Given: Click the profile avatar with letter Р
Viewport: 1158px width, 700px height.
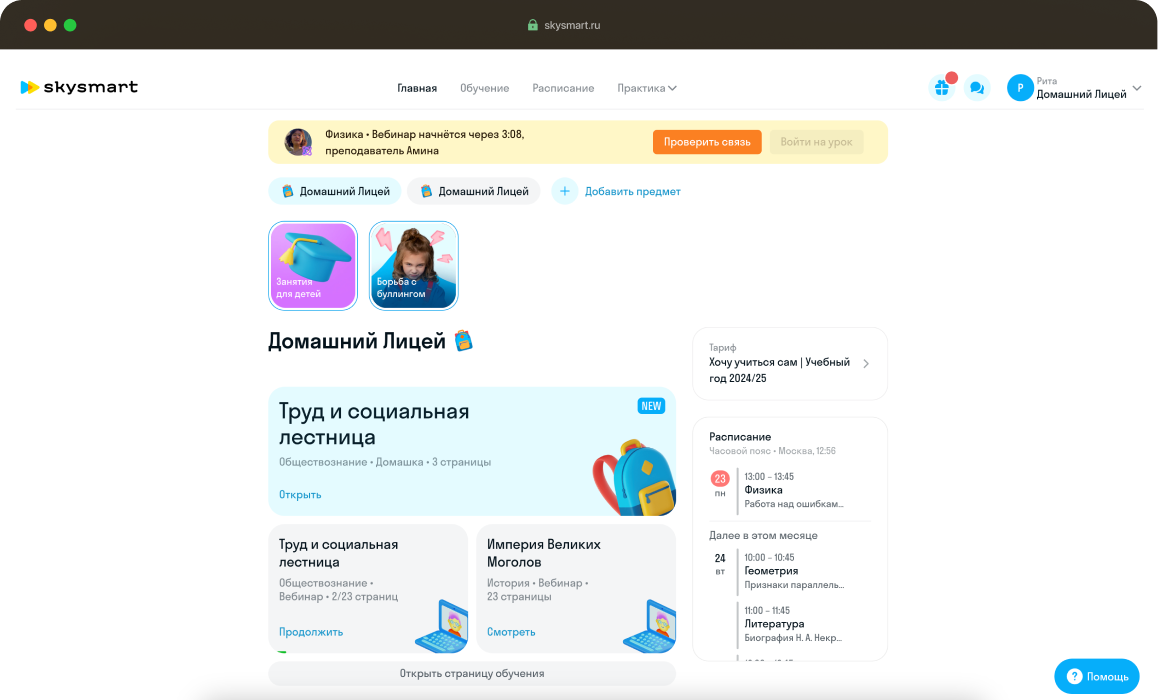Looking at the screenshot, I should point(1020,88).
